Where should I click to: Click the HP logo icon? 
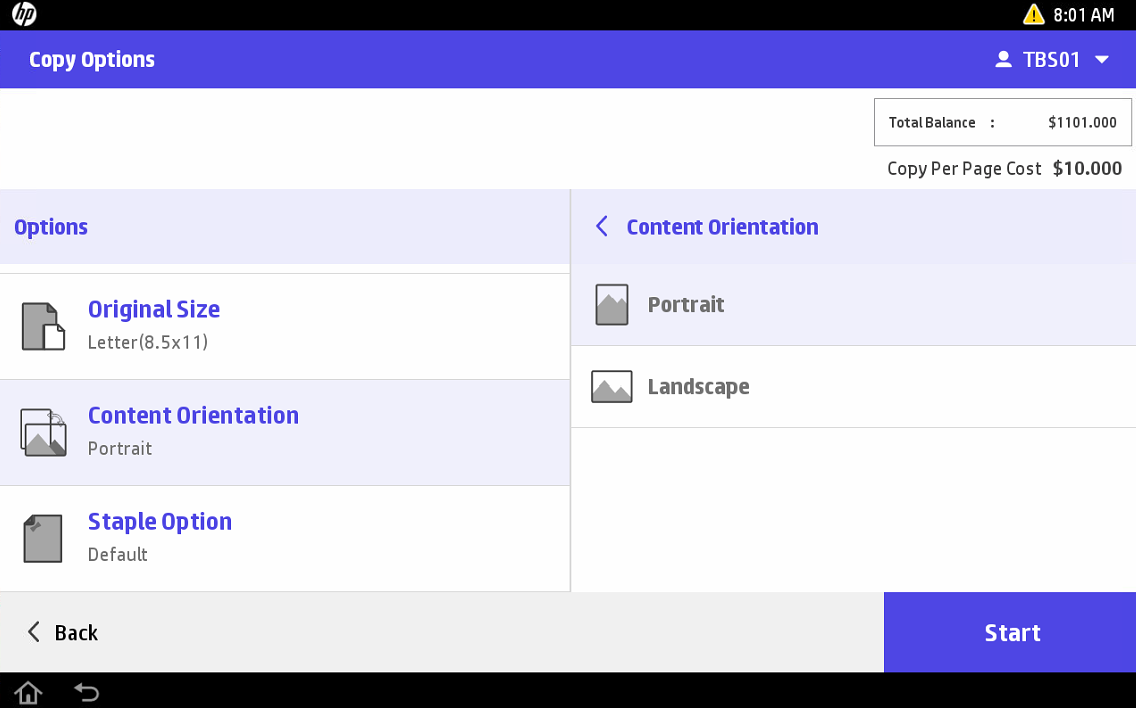(24, 15)
